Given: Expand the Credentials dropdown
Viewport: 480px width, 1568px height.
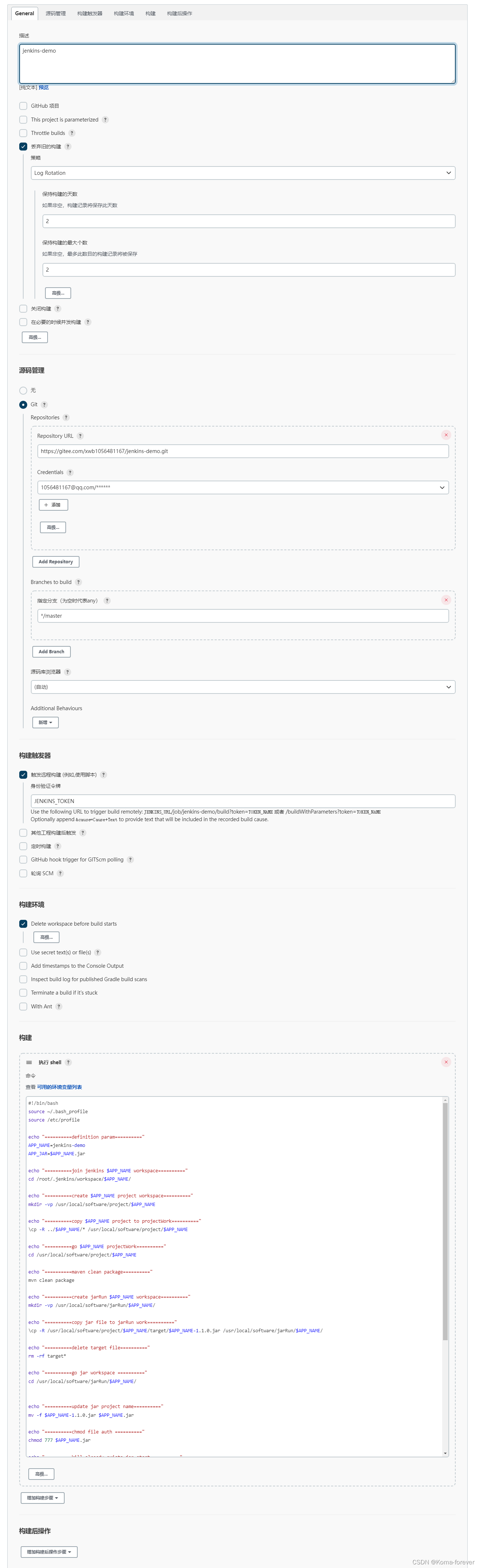Looking at the screenshot, I should [x=243, y=487].
